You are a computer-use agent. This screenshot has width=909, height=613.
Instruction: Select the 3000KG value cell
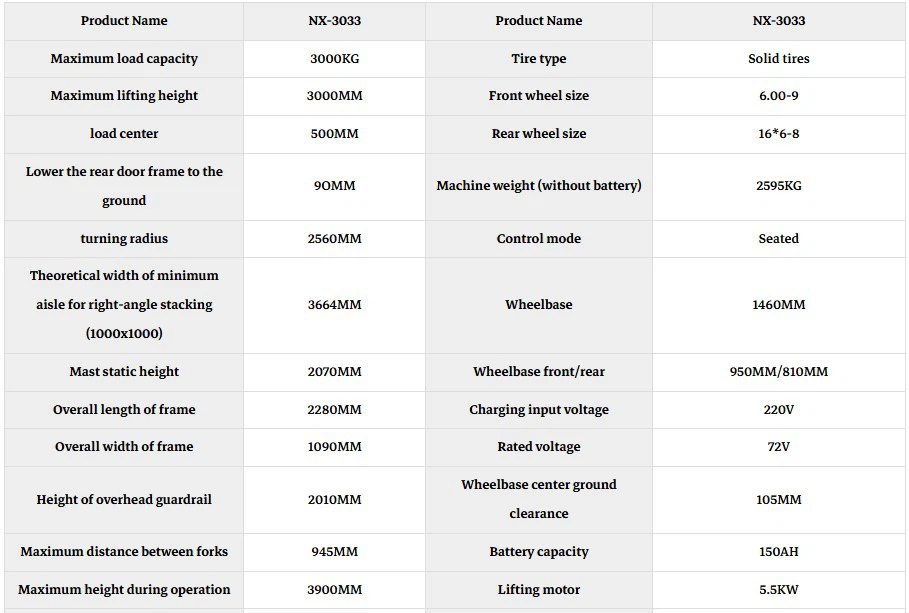tap(334, 59)
